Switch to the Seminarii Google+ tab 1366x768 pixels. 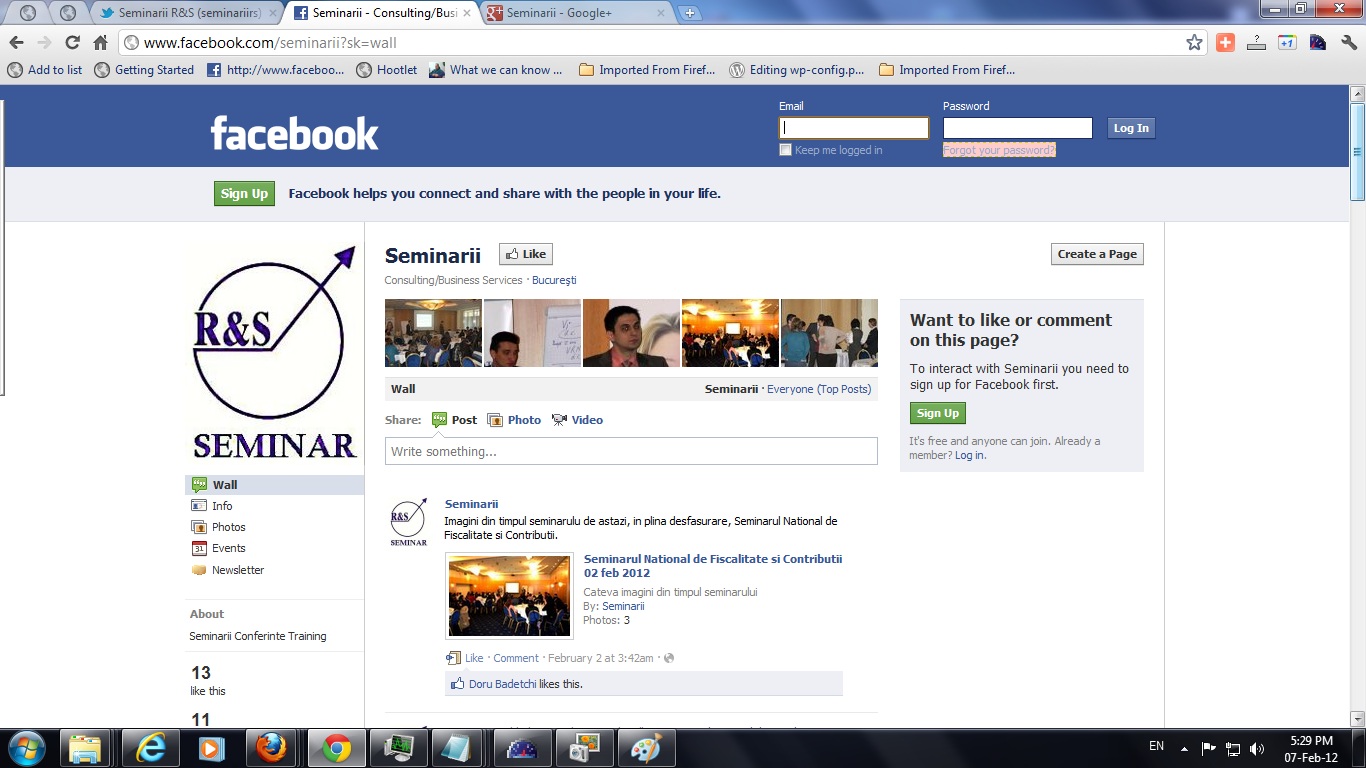[575, 13]
